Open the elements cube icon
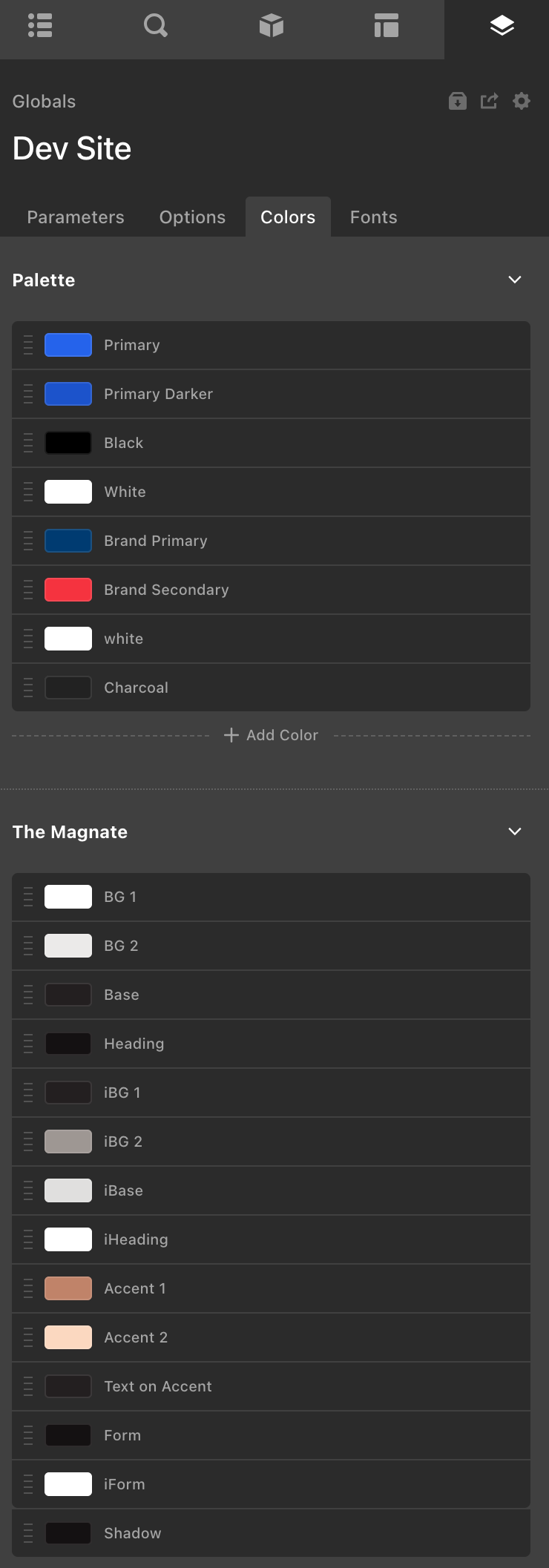This screenshot has height=1568, width=549. 272,26
